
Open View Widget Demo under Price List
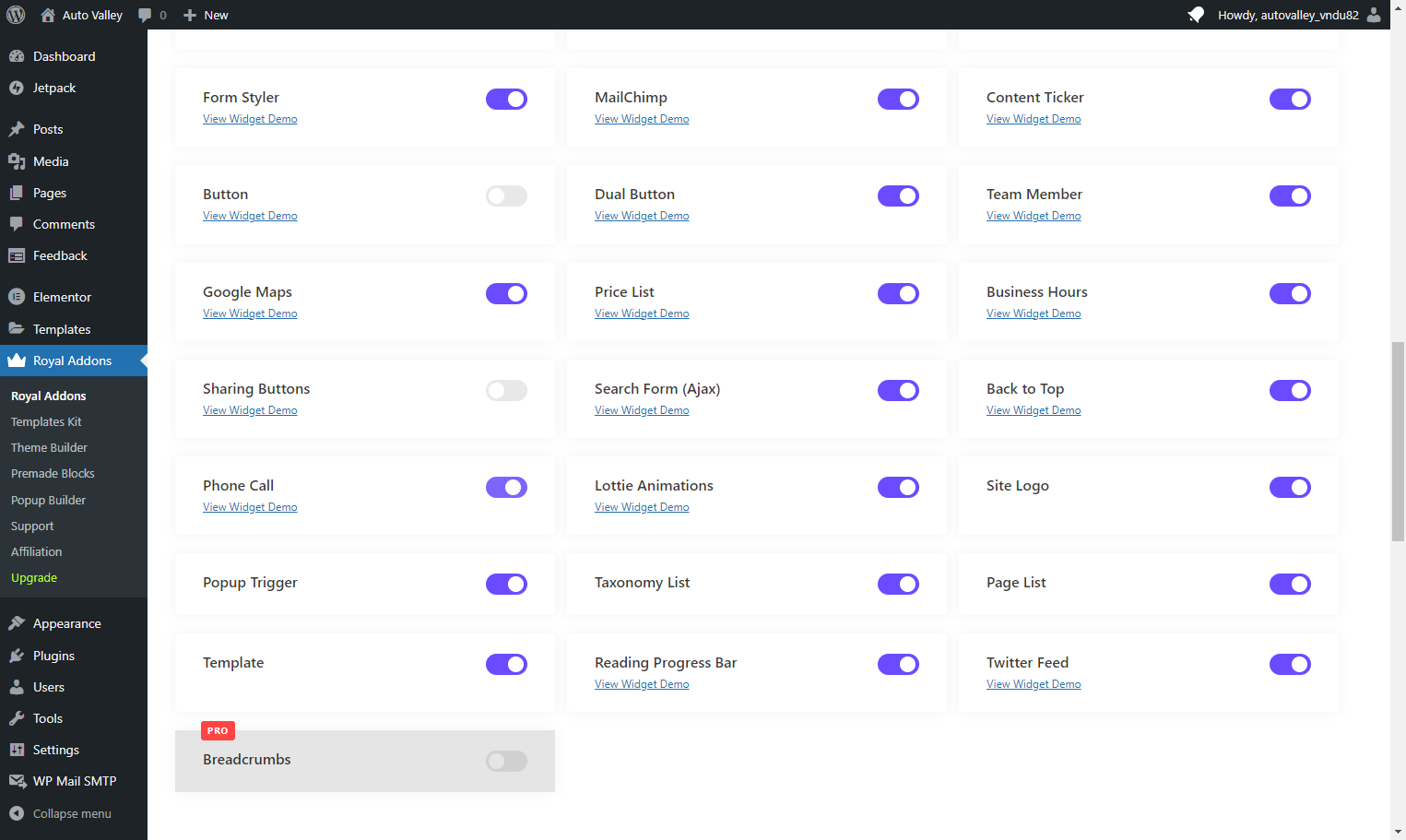(642, 314)
